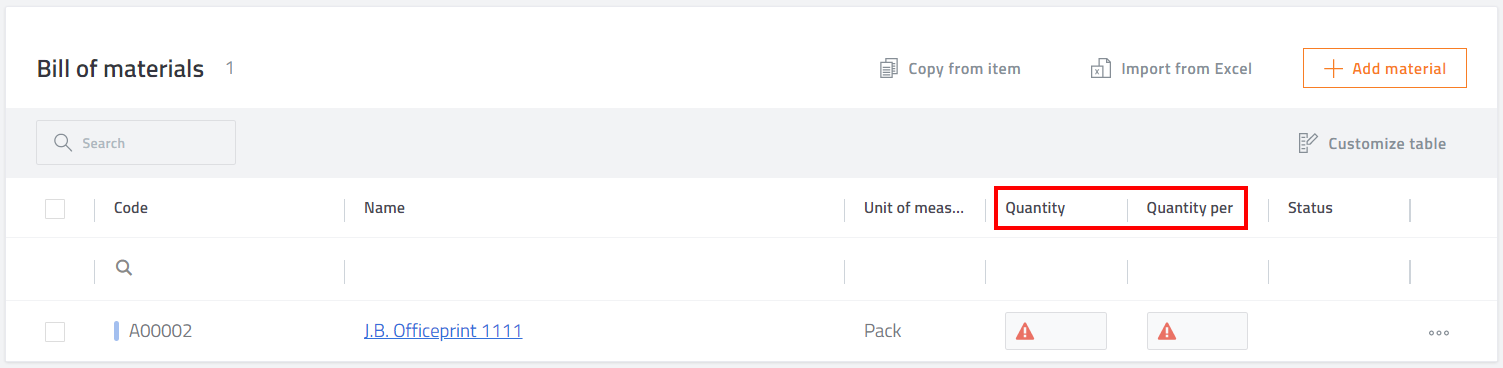Click the Unit of measure column header
Viewport: 1503px width, 368px height.
coord(914,208)
